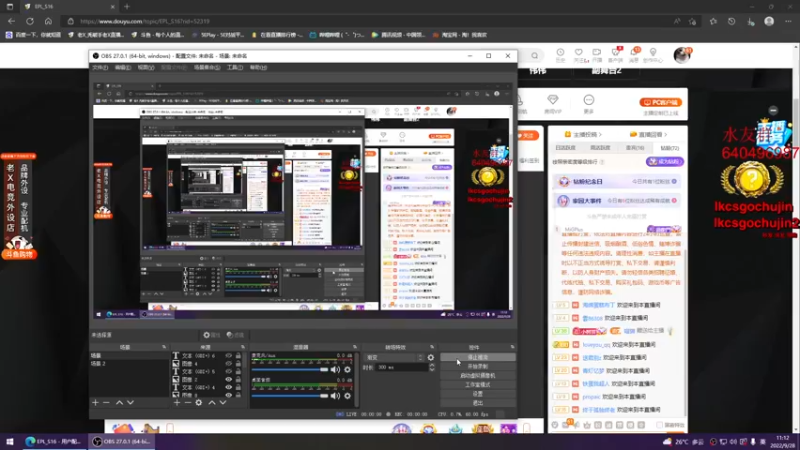This screenshot has height=450, width=800.
Task: Click the orange PC客户端 button
Action: tap(660, 103)
